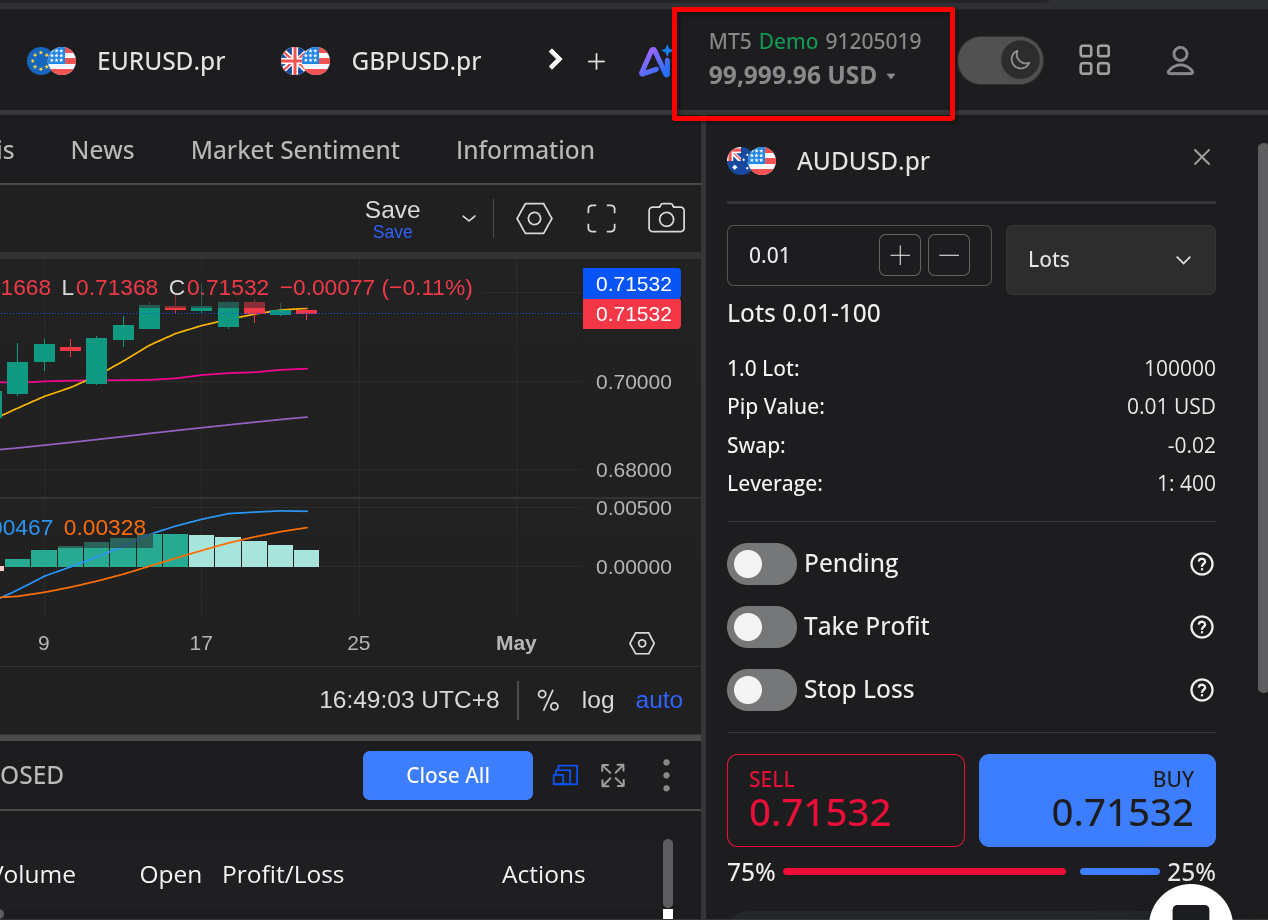Image resolution: width=1268 pixels, height=920 pixels.
Task: Click the AUDUSD.pr panel title
Action: (x=863, y=161)
